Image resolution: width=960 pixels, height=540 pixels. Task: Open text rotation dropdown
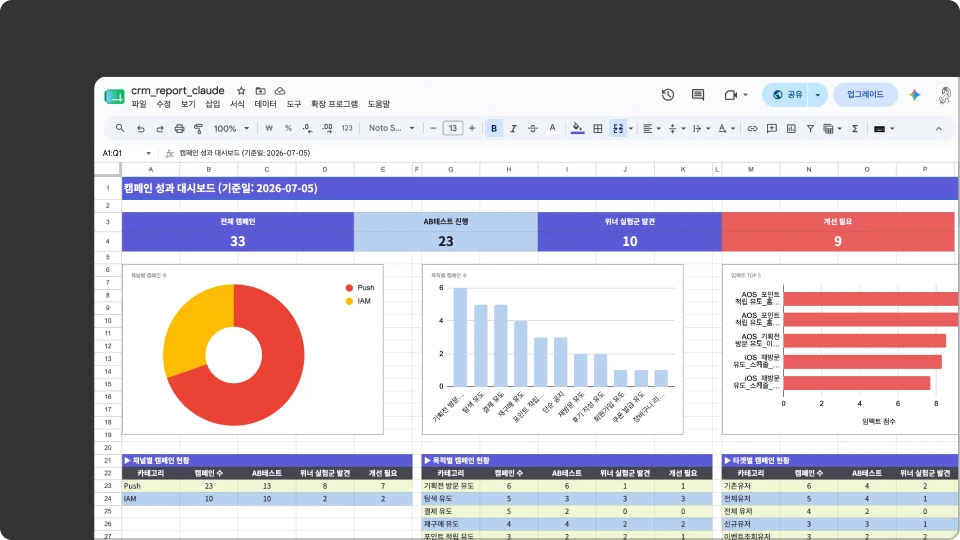pyautogui.click(x=726, y=129)
